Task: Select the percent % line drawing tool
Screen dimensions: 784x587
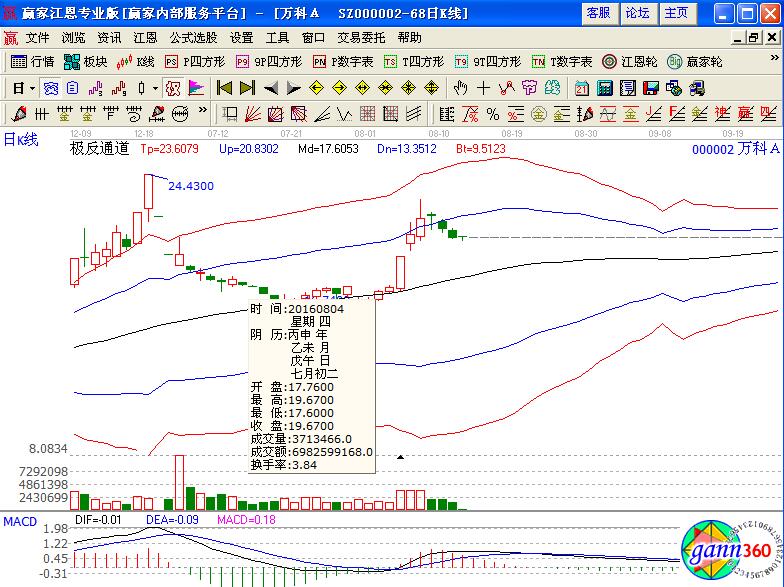Action: 493,112
